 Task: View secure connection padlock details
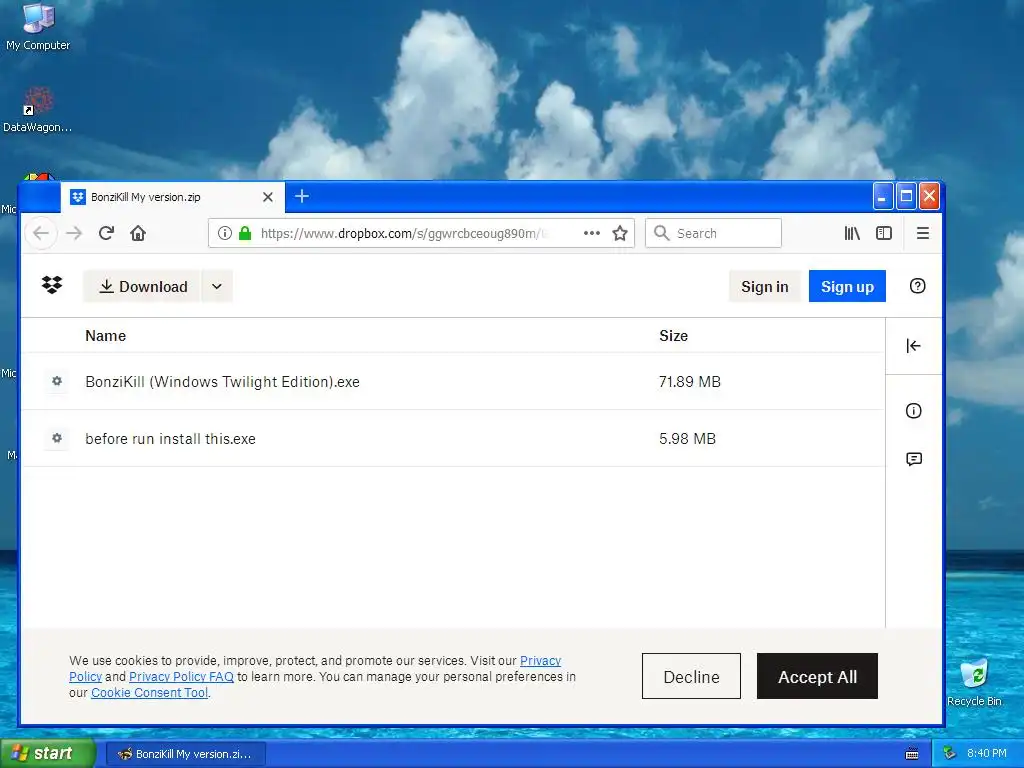tap(245, 233)
